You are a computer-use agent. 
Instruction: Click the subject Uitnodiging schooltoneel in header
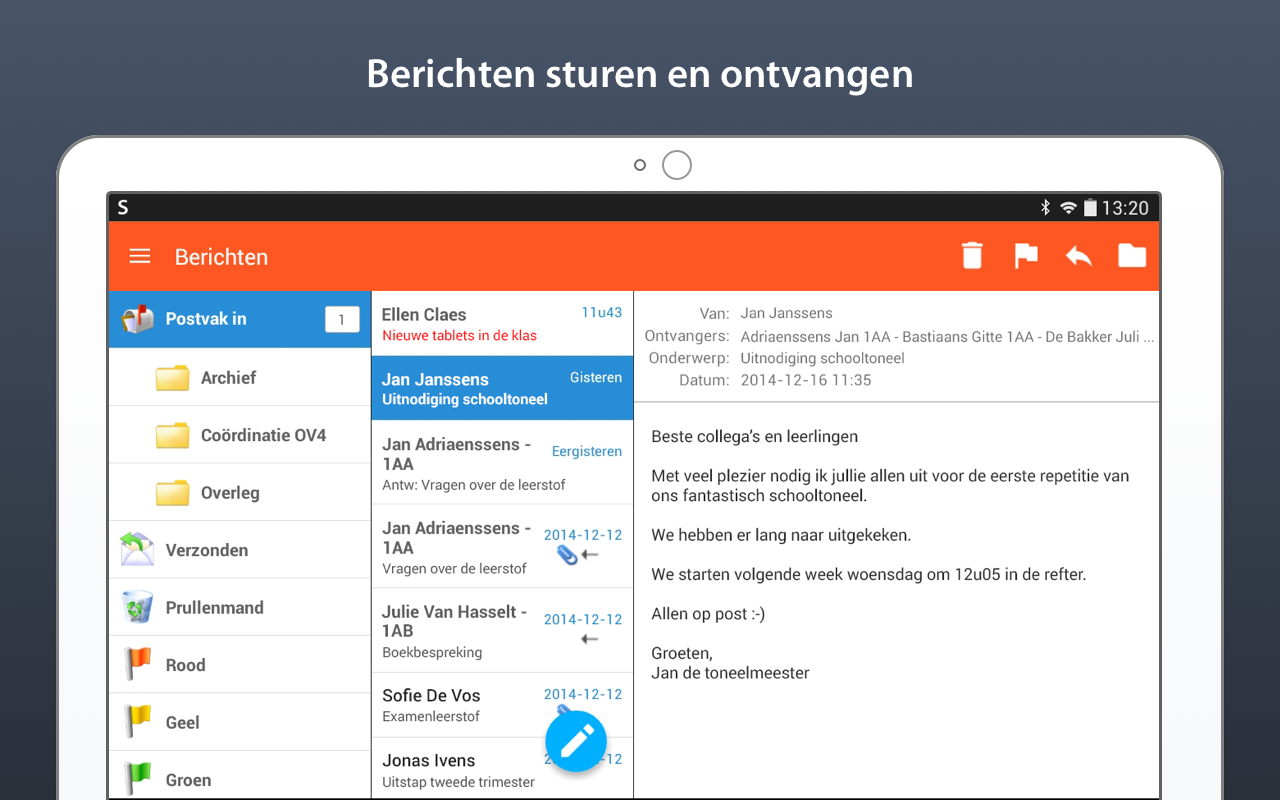[x=822, y=358]
